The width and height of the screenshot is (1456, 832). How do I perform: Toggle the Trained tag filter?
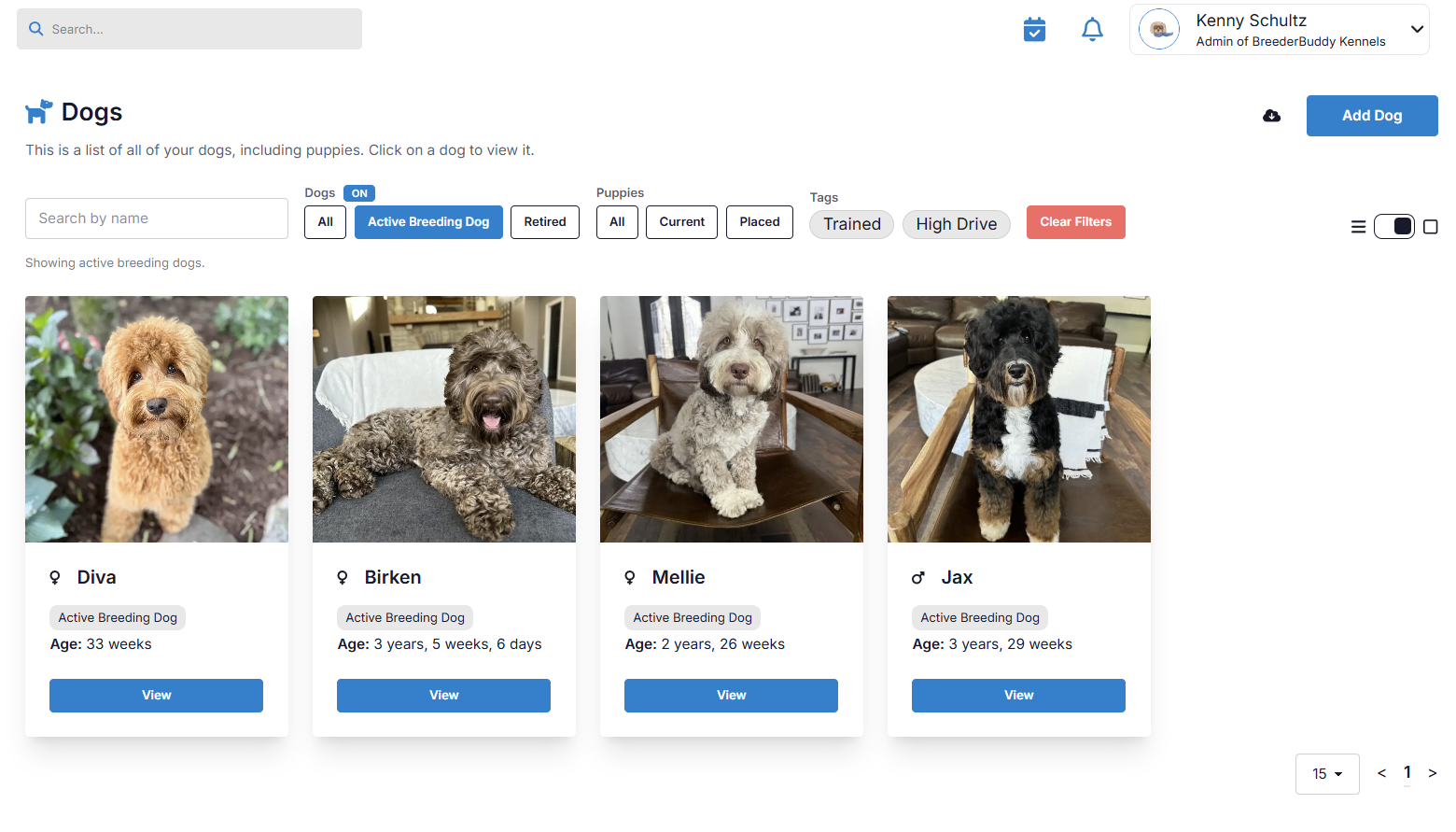pyautogui.click(x=851, y=224)
